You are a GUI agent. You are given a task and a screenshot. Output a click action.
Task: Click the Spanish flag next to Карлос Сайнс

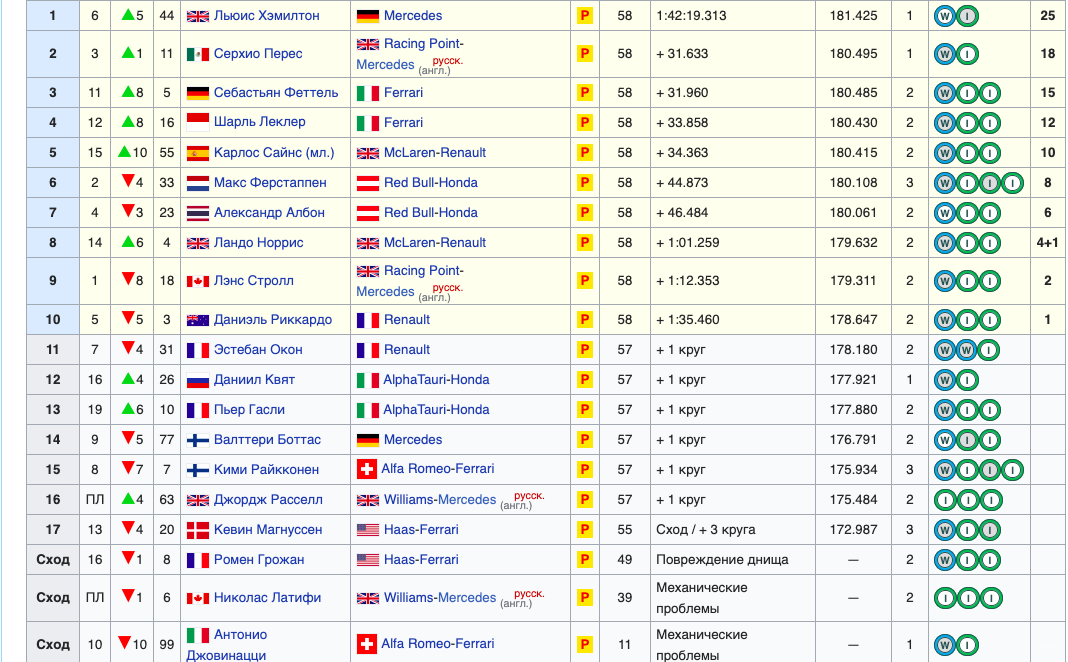coord(198,153)
